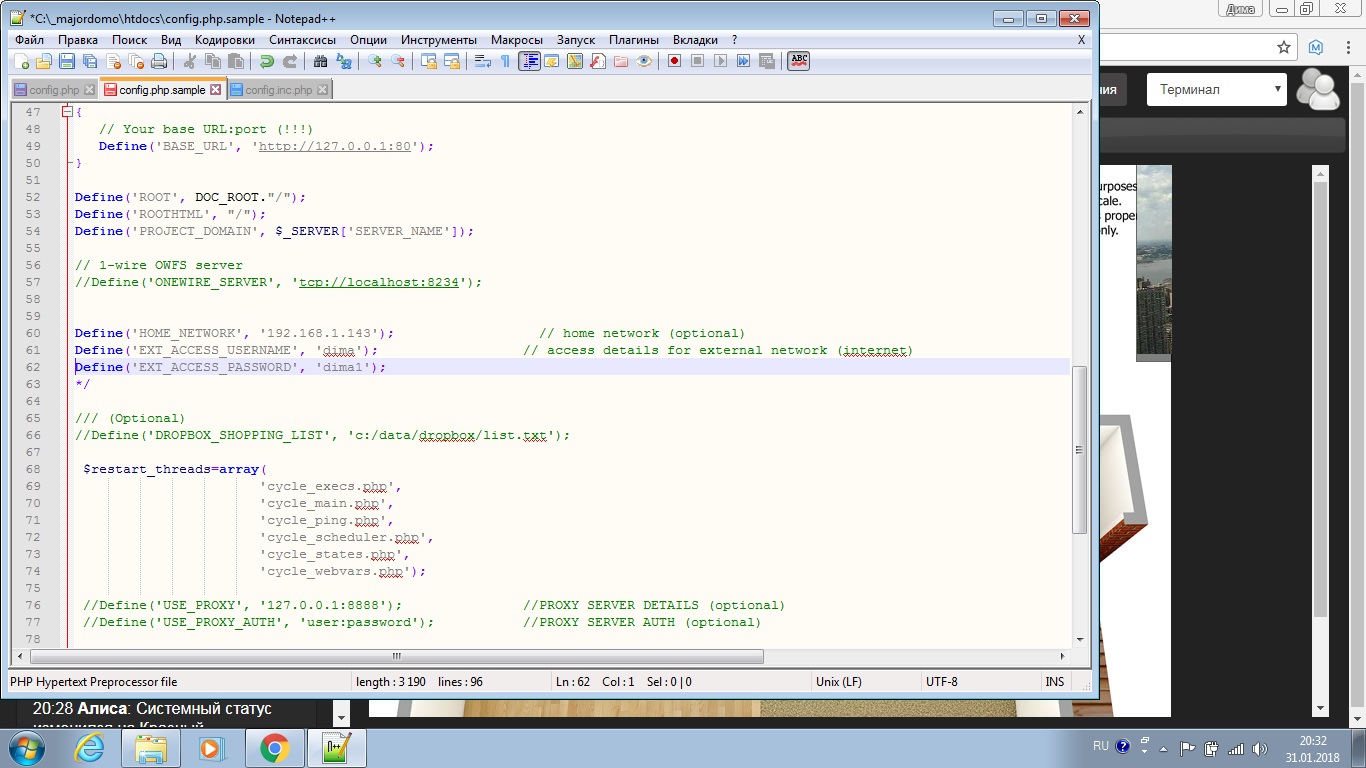Collapse the code fold at line 47
This screenshot has width=1366, height=768.
click(x=67, y=112)
